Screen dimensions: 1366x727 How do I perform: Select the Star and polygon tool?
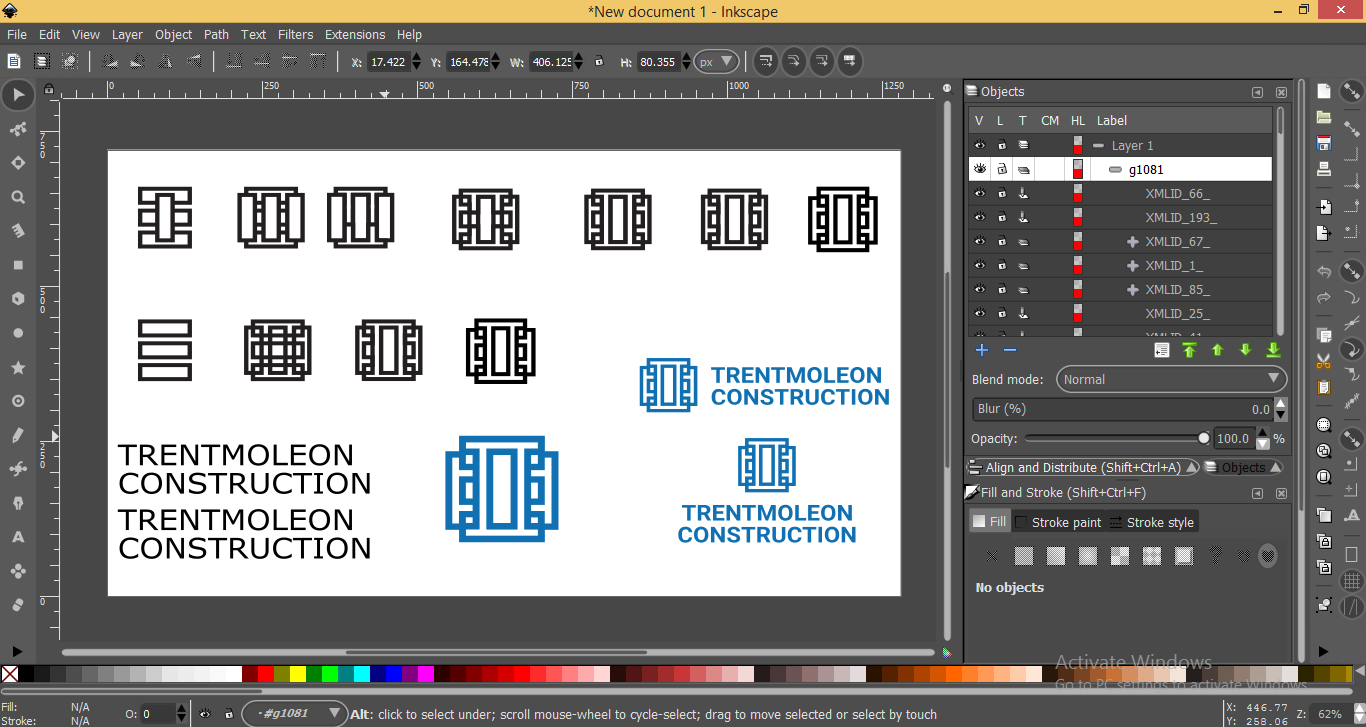coord(17,367)
